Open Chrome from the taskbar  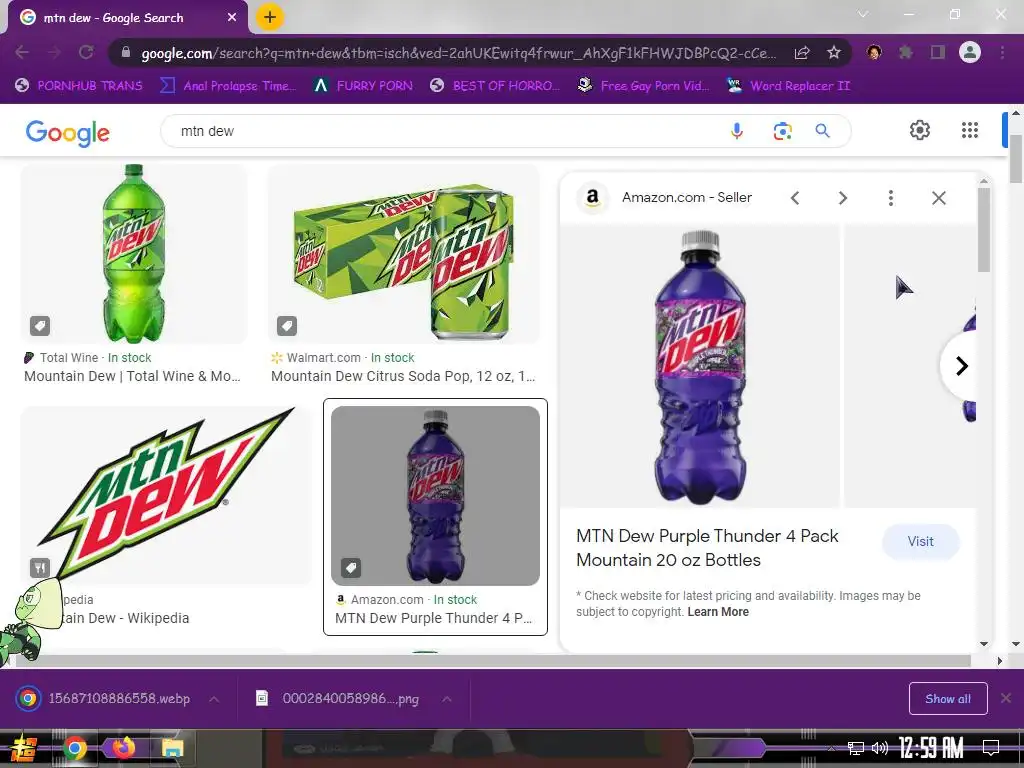click(75, 748)
